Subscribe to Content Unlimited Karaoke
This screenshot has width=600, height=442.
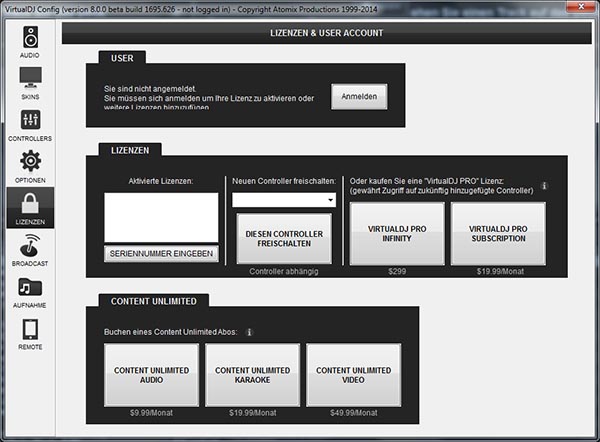[x=253, y=375]
